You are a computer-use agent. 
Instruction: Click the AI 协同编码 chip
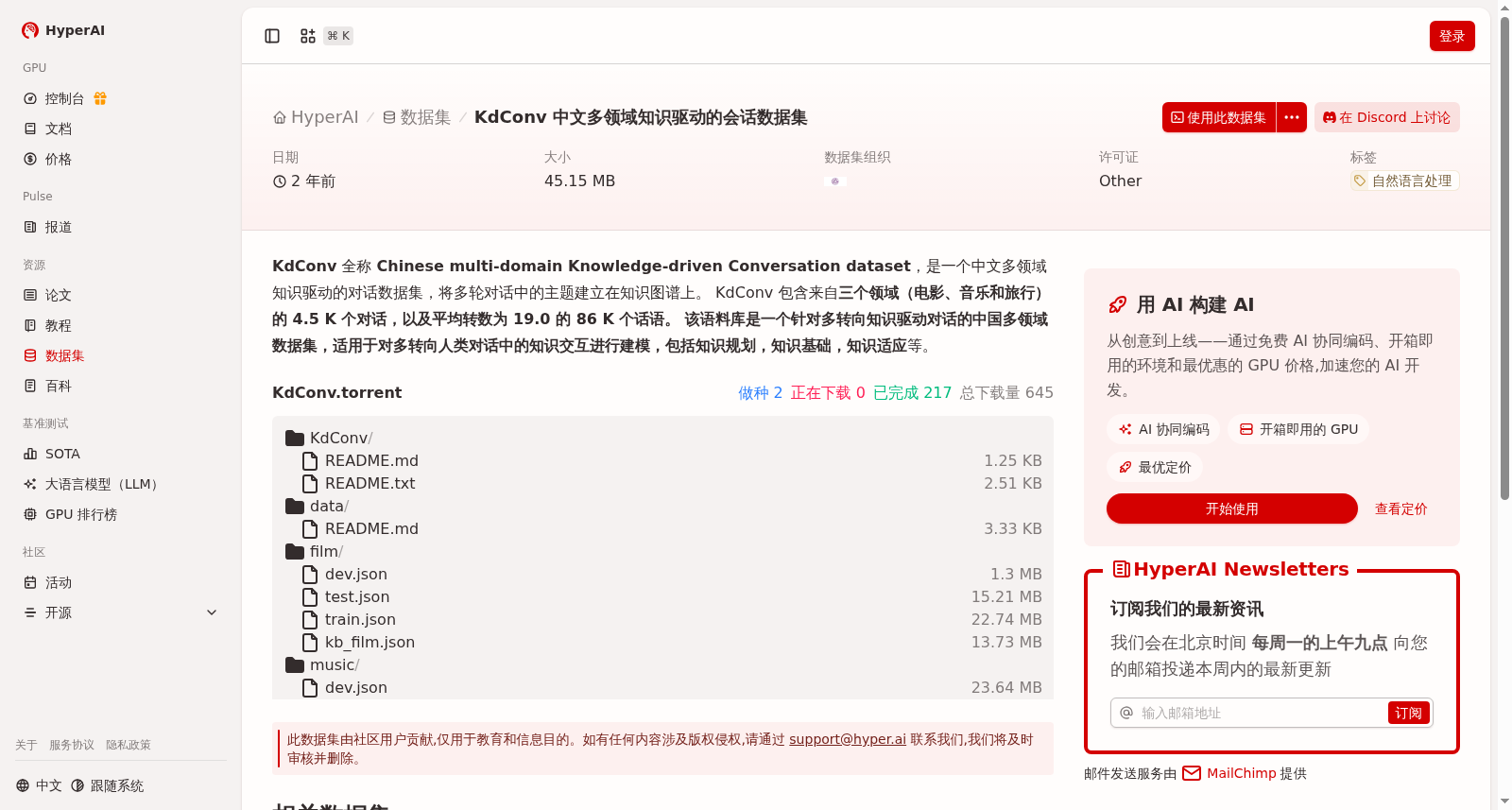1163,429
